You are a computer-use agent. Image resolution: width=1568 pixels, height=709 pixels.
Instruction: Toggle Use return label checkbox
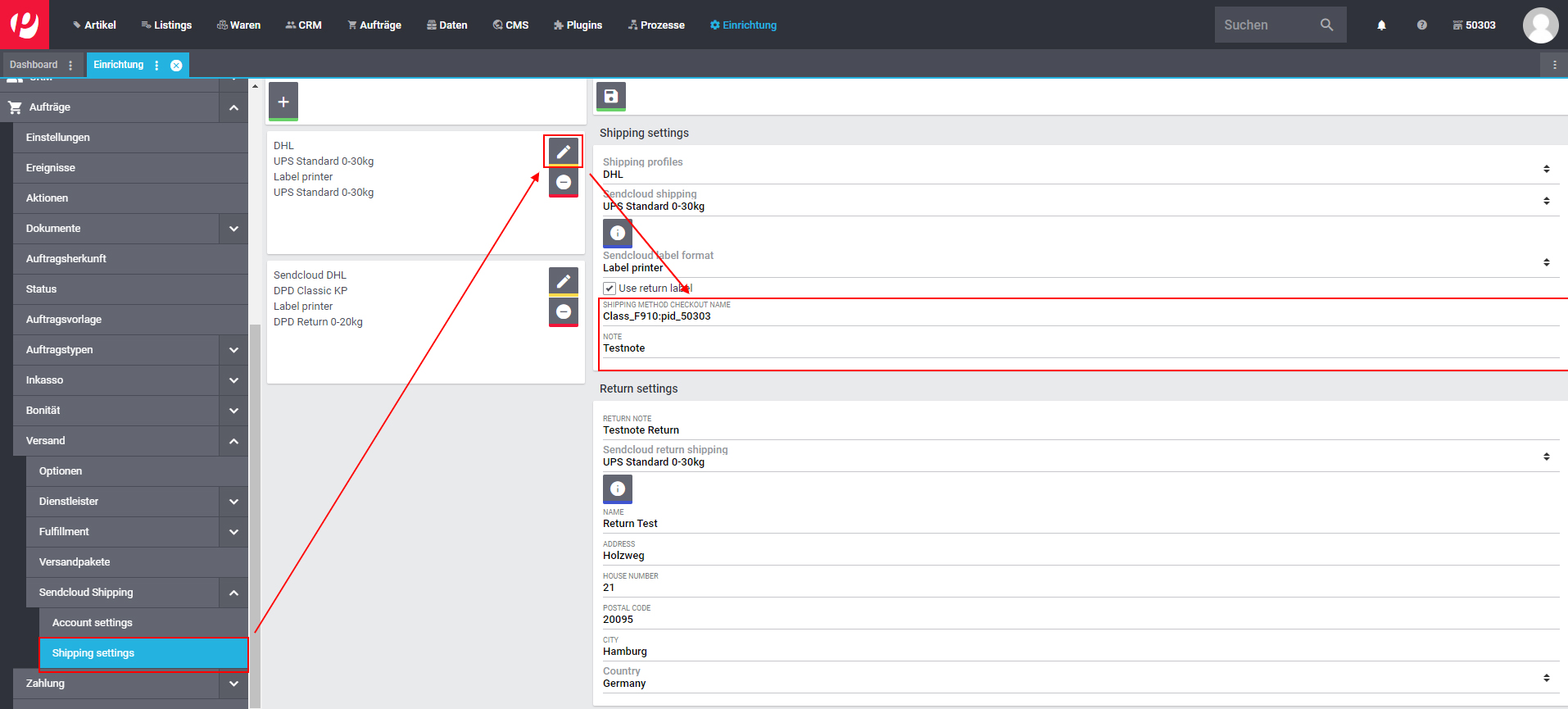tap(610, 289)
